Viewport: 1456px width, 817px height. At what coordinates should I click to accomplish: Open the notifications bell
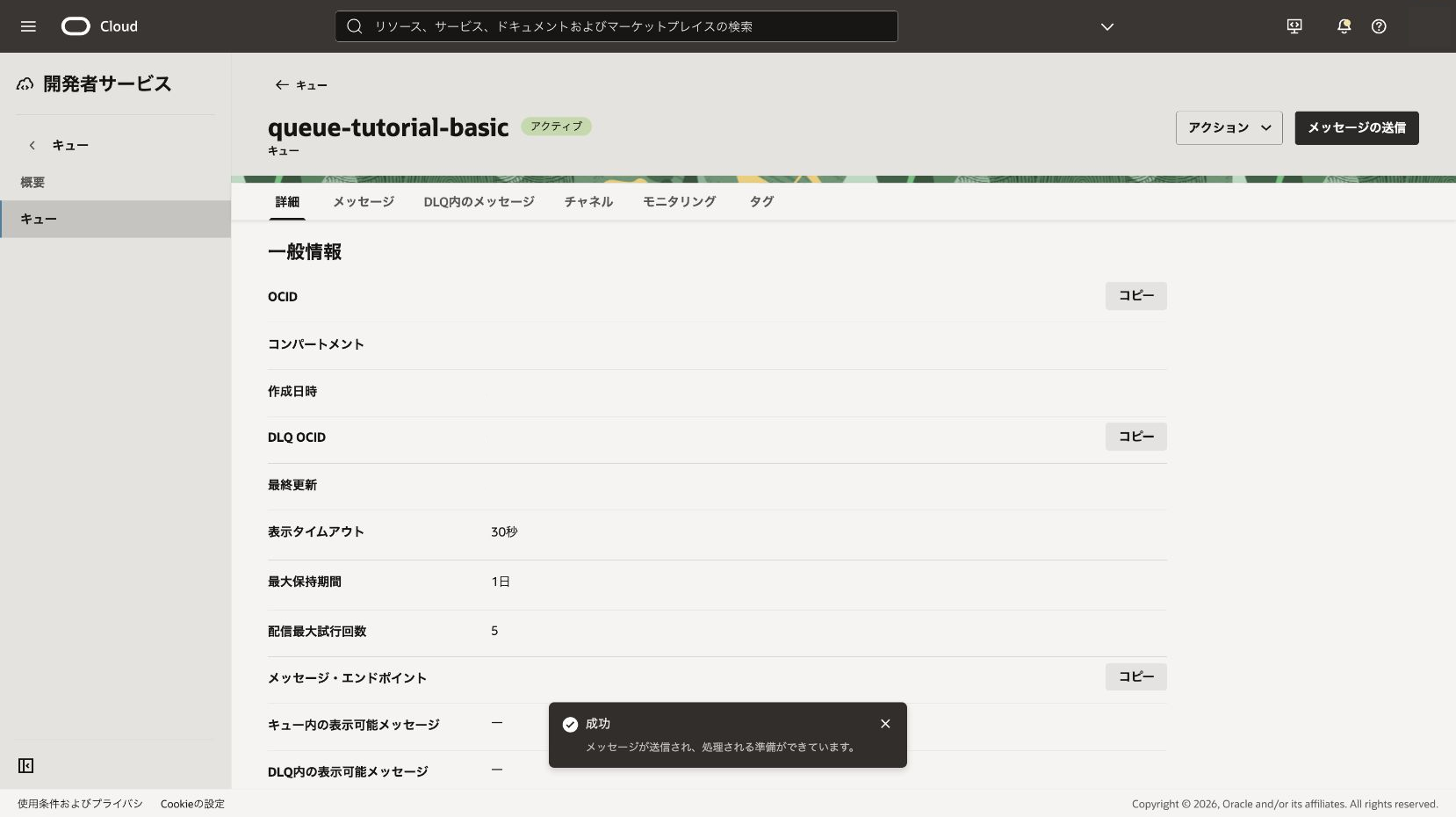point(1344,26)
